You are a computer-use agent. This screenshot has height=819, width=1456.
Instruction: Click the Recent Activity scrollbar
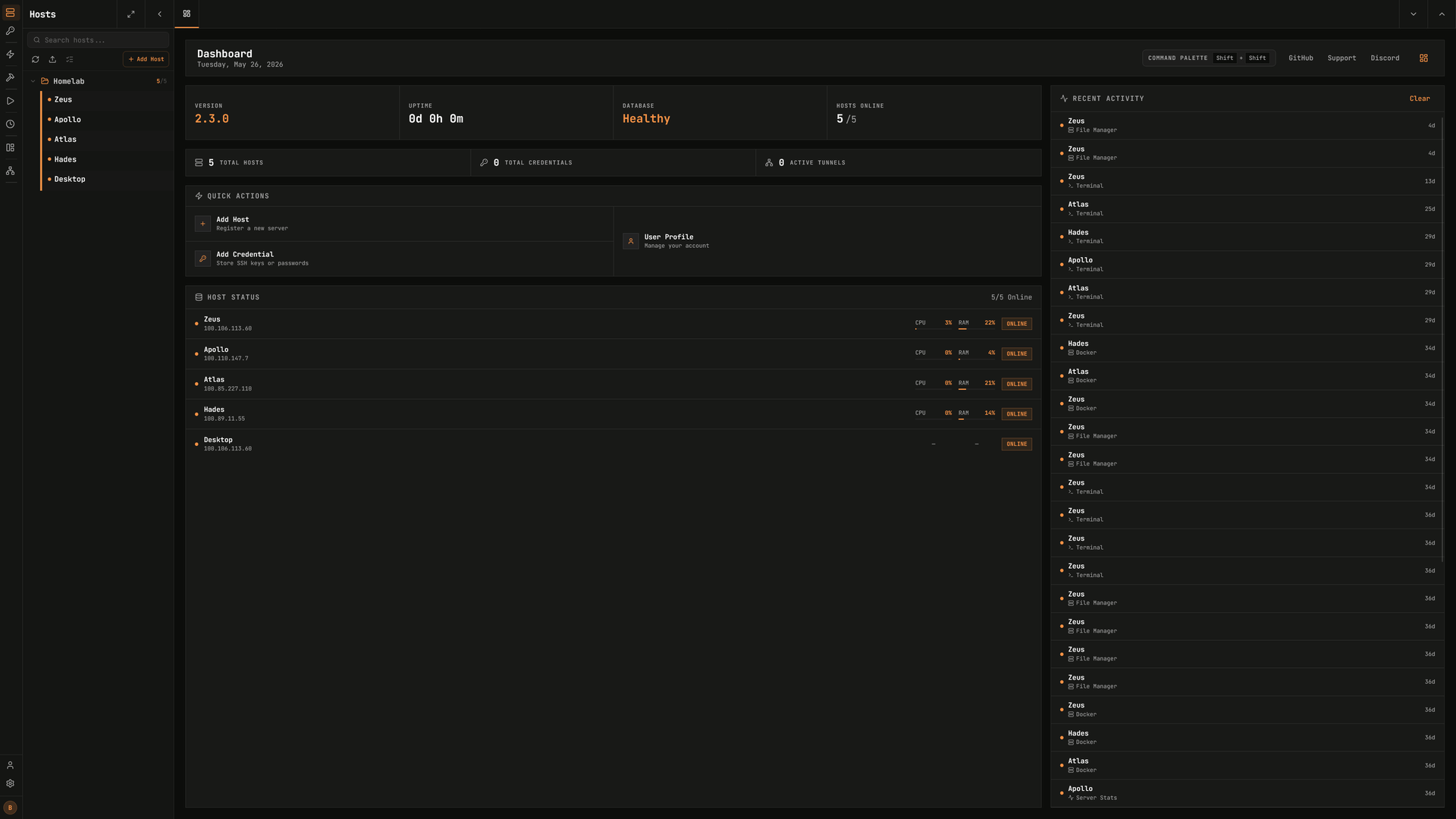point(1442,339)
